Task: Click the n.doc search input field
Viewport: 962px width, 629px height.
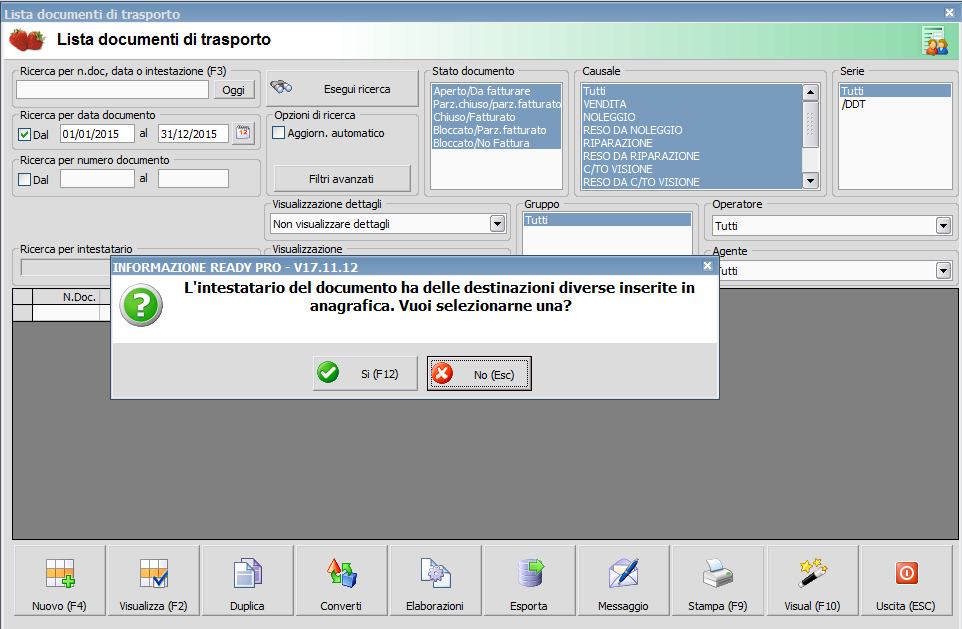Action: point(112,90)
